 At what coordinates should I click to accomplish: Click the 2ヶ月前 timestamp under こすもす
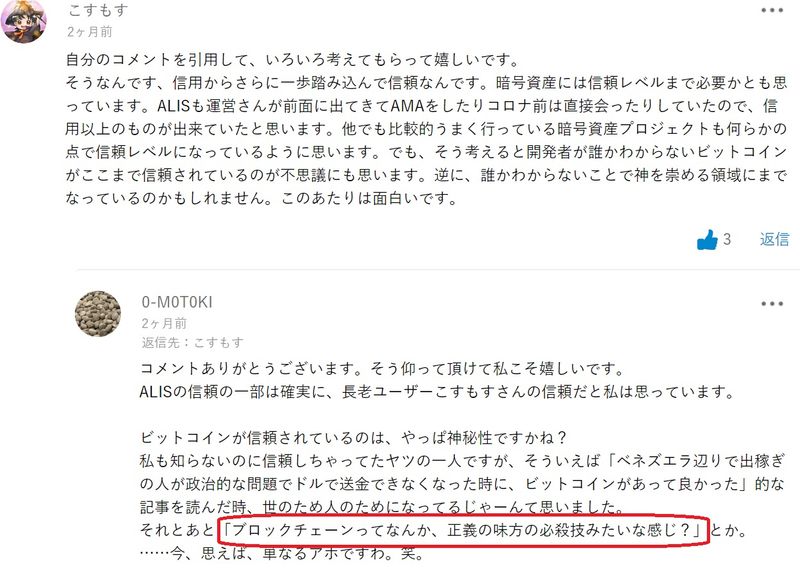tap(90, 32)
